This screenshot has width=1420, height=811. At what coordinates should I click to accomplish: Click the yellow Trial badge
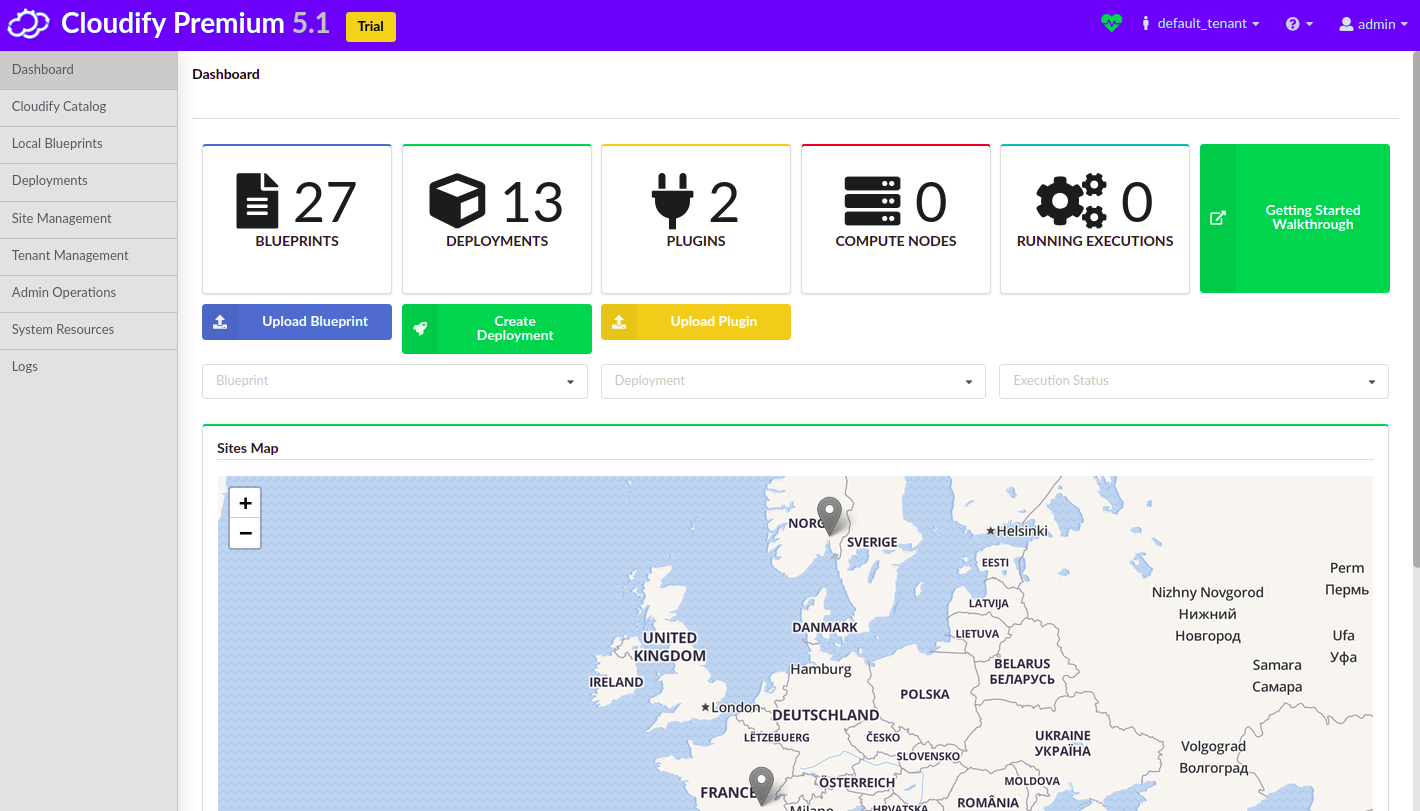point(371,27)
